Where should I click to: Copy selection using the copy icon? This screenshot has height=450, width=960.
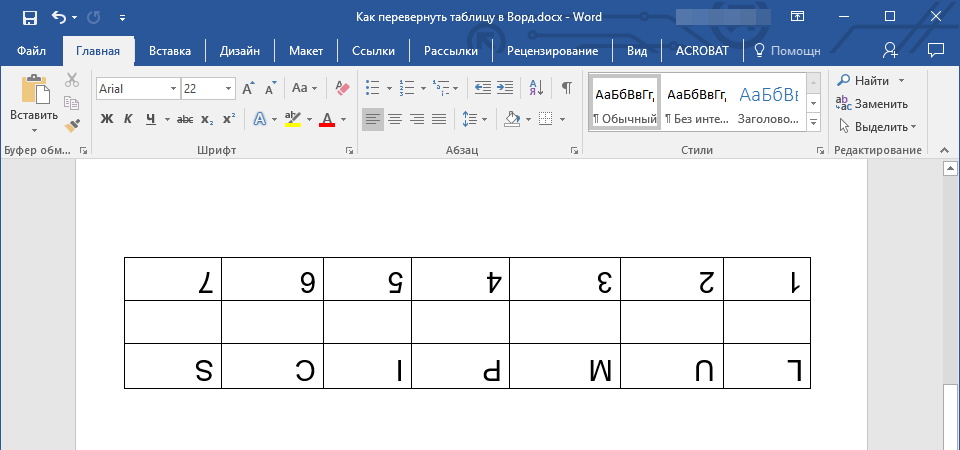coord(72,102)
